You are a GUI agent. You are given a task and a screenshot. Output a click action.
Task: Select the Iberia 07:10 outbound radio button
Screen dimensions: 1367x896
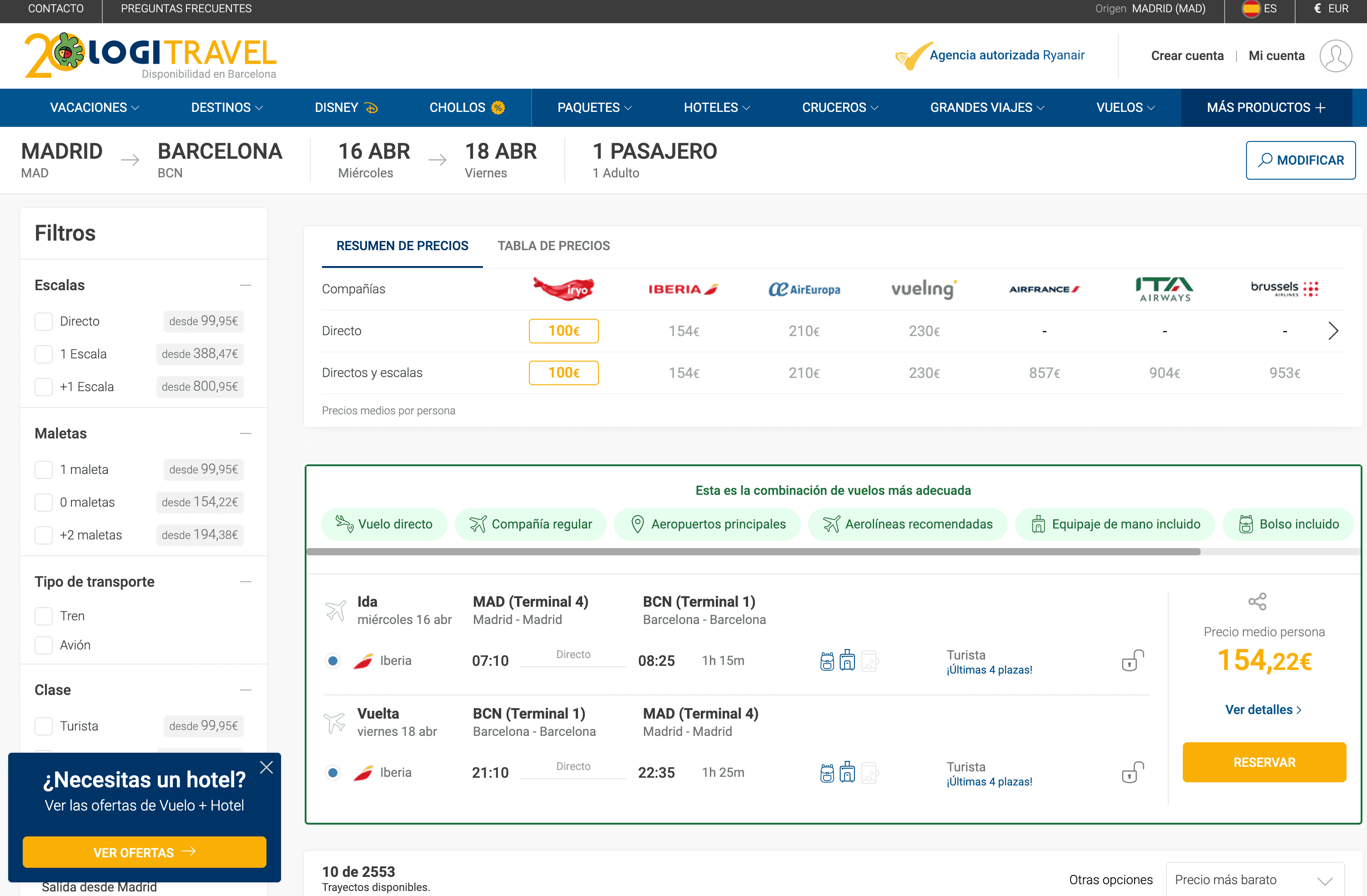pyautogui.click(x=332, y=660)
